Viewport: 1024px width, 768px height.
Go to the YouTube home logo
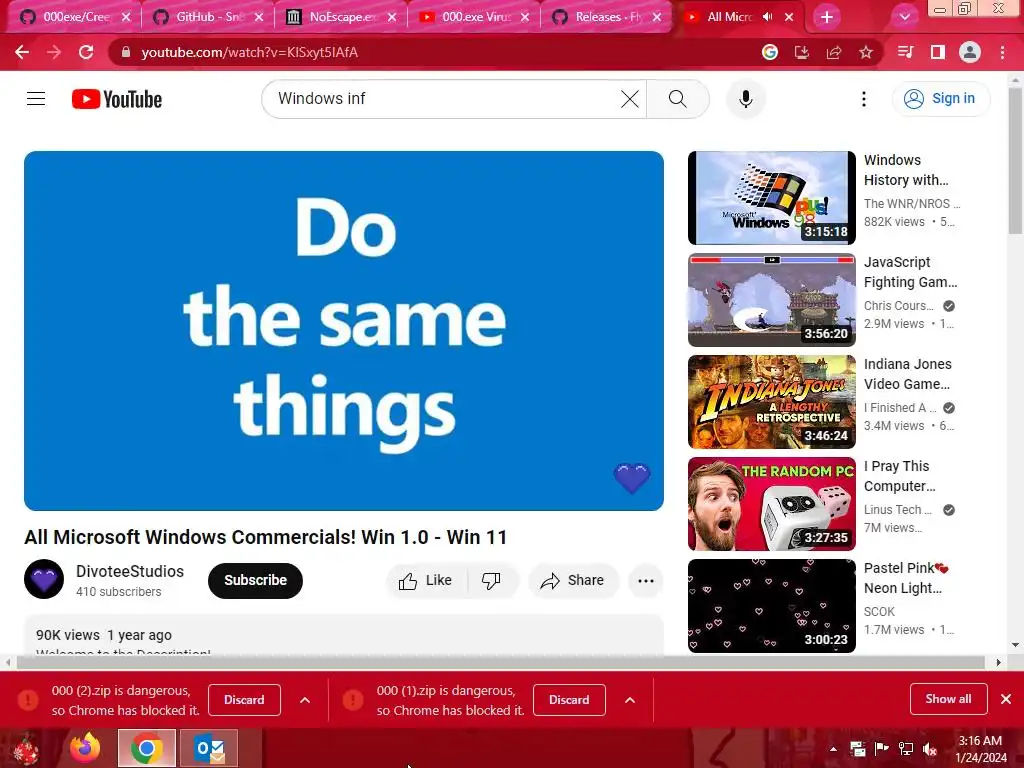pyautogui.click(x=117, y=99)
